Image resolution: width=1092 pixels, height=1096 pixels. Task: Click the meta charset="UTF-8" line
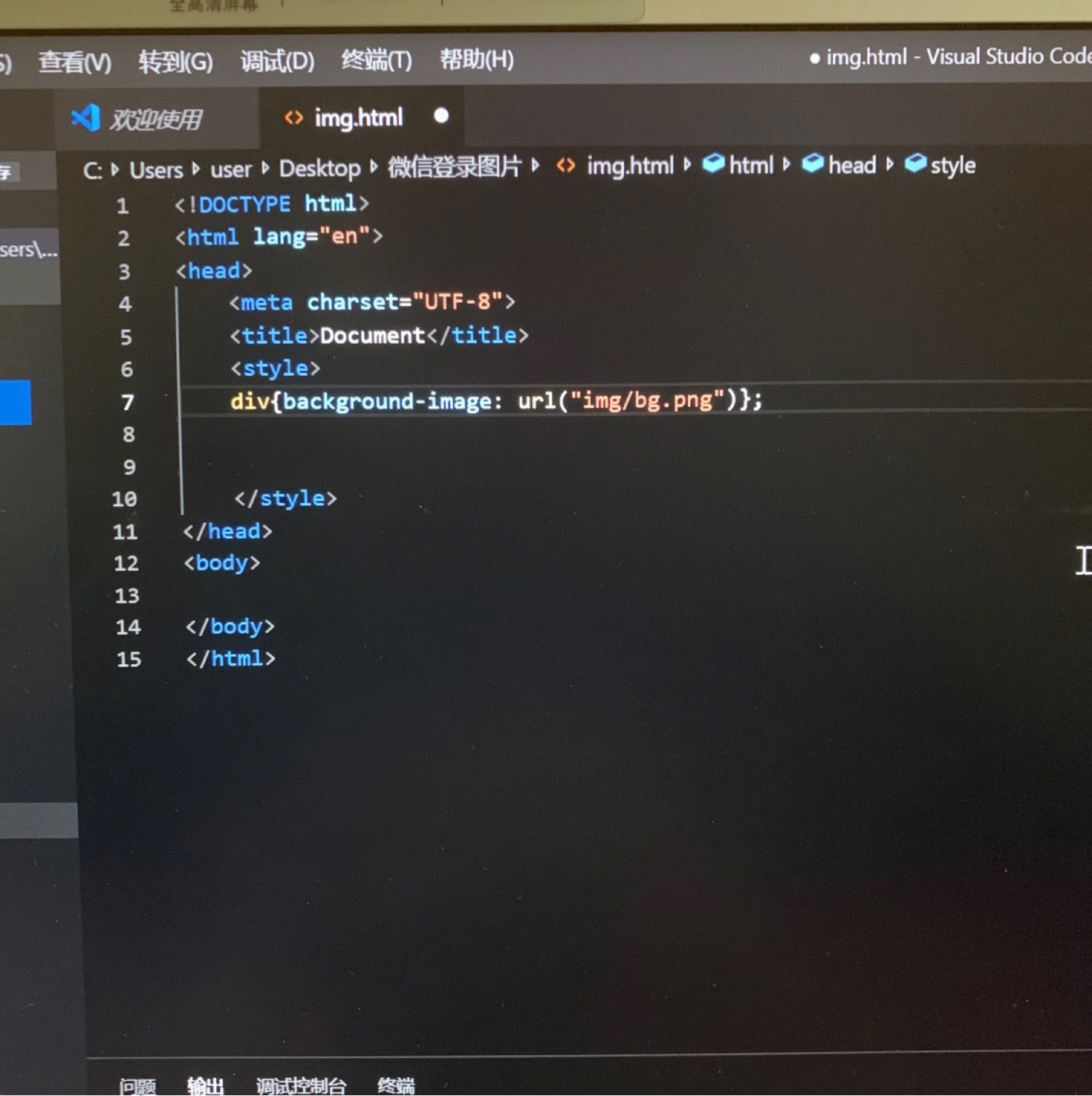tap(372, 302)
